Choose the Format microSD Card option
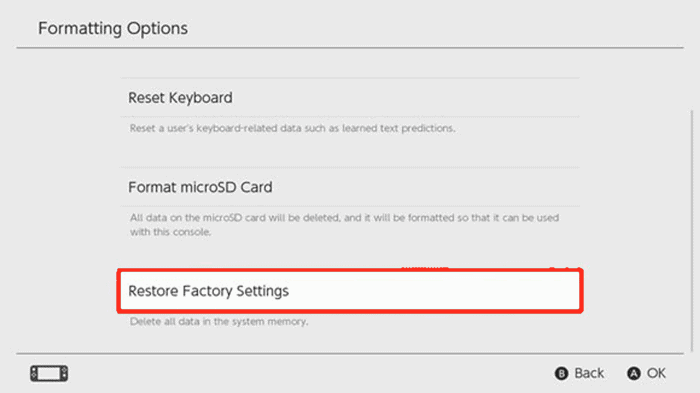This screenshot has height=393, width=700. click(350, 187)
